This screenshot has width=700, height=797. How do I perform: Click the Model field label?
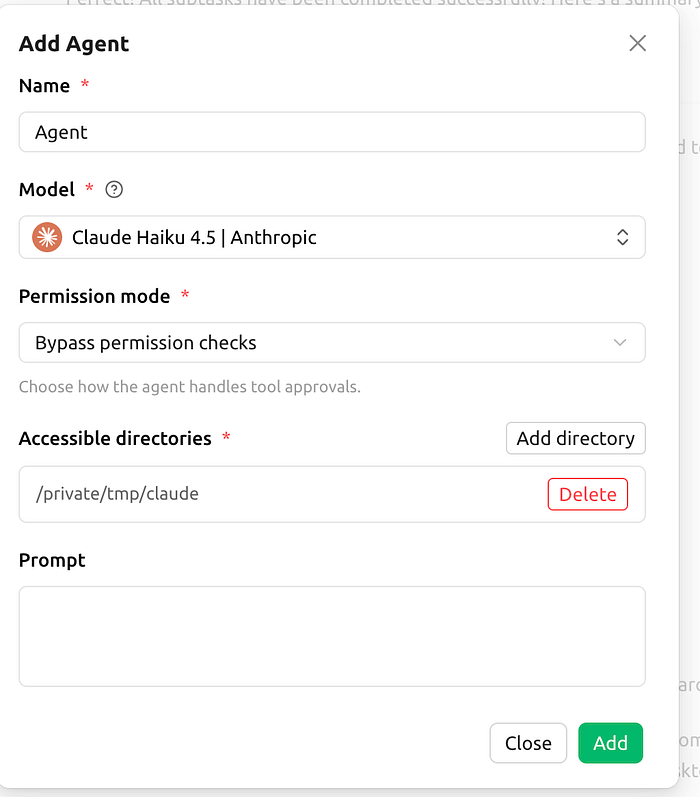point(46,190)
